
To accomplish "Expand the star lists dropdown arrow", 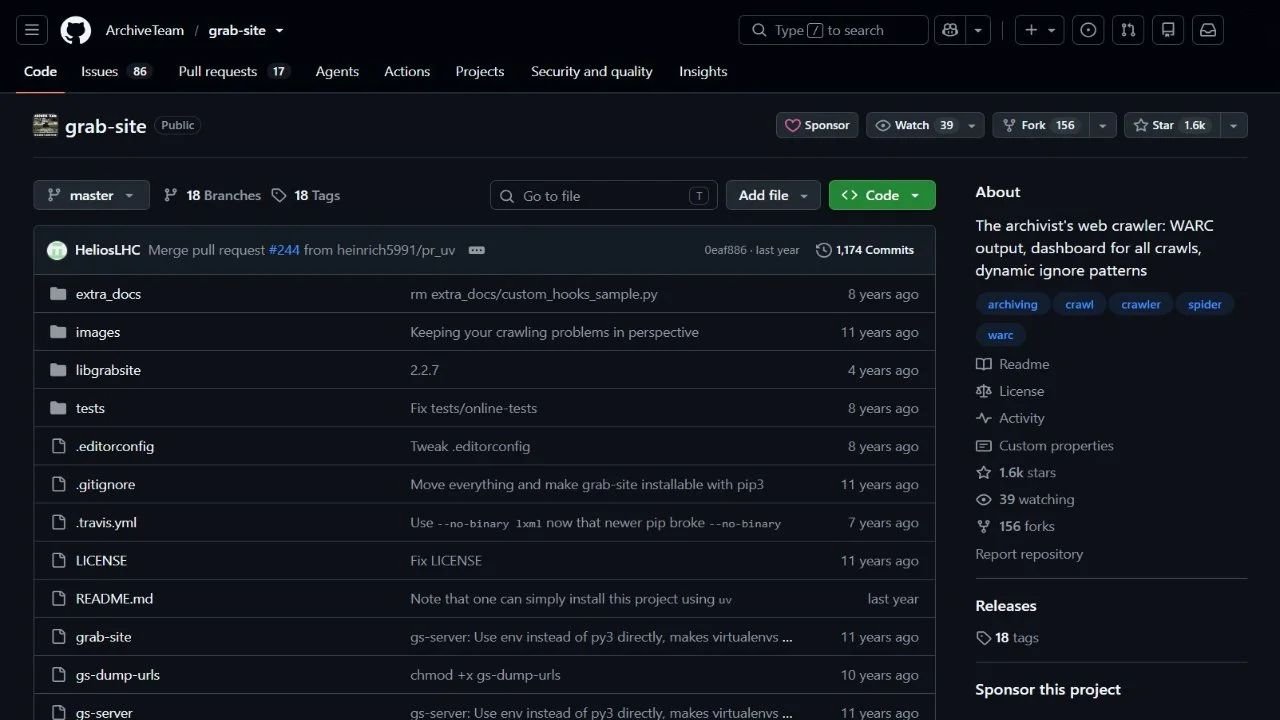I will [1233, 125].
